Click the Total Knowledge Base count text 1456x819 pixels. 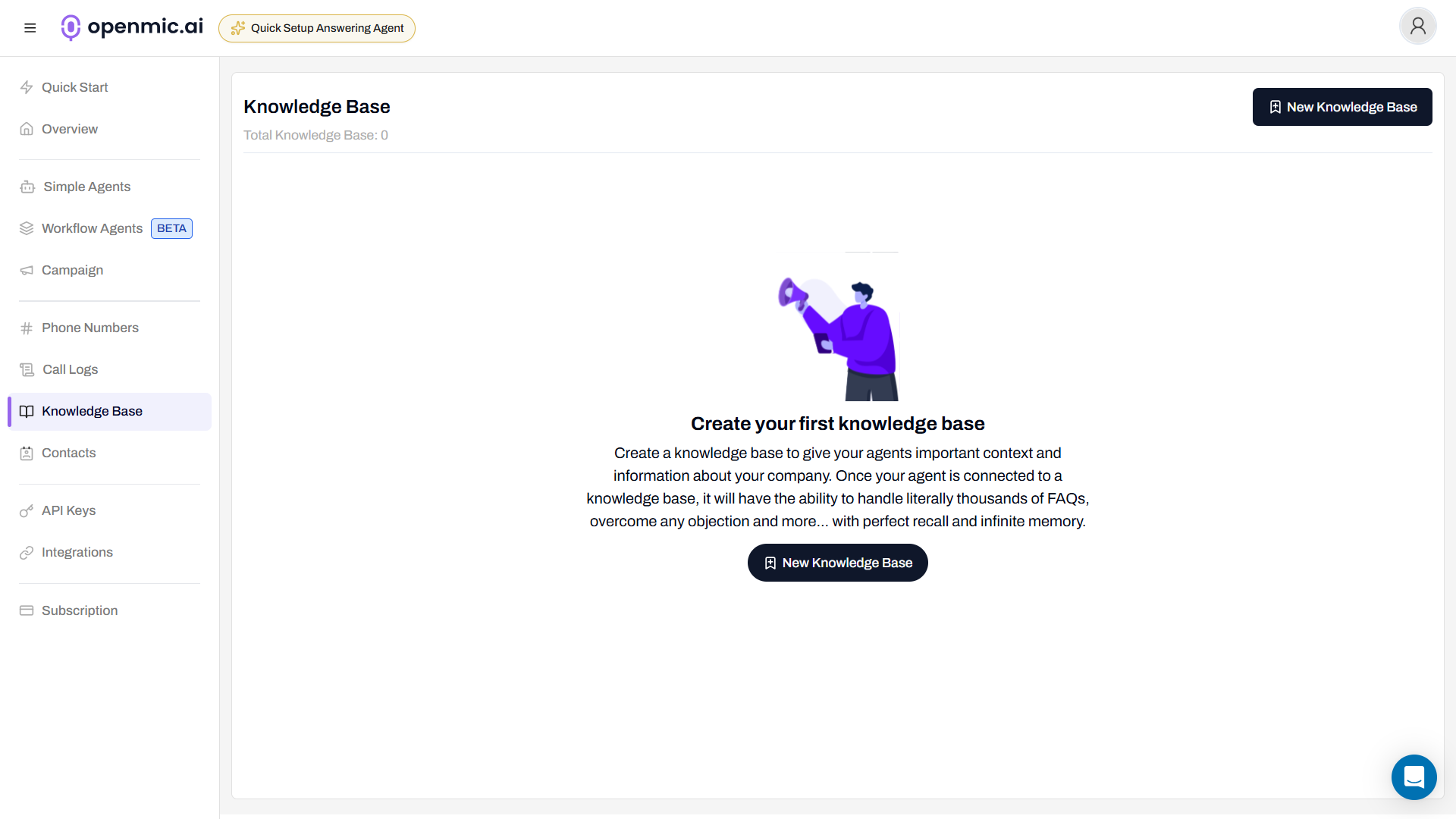click(315, 135)
